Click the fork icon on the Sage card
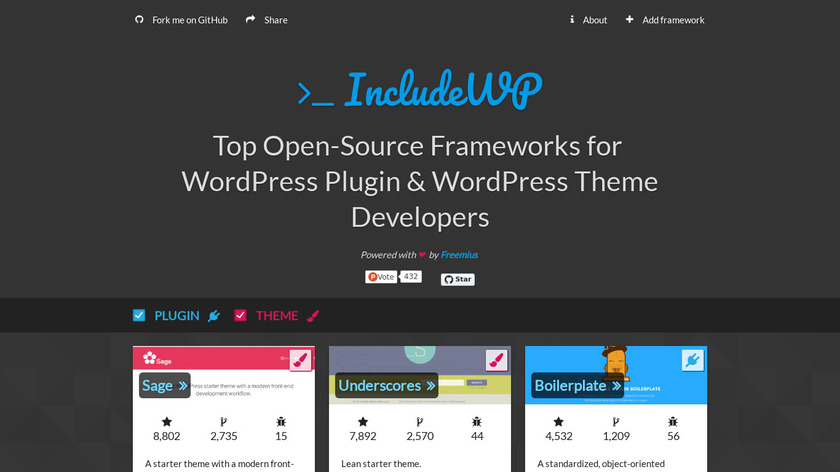This screenshot has width=840, height=472. coord(223,422)
